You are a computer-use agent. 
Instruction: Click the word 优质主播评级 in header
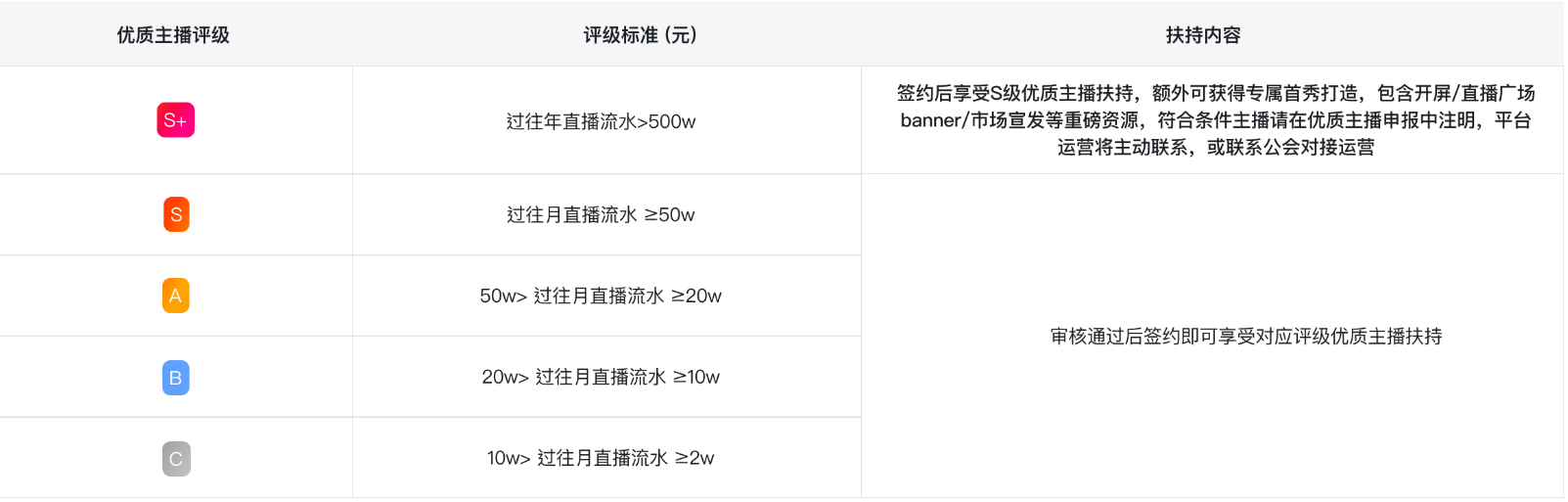point(173,35)
